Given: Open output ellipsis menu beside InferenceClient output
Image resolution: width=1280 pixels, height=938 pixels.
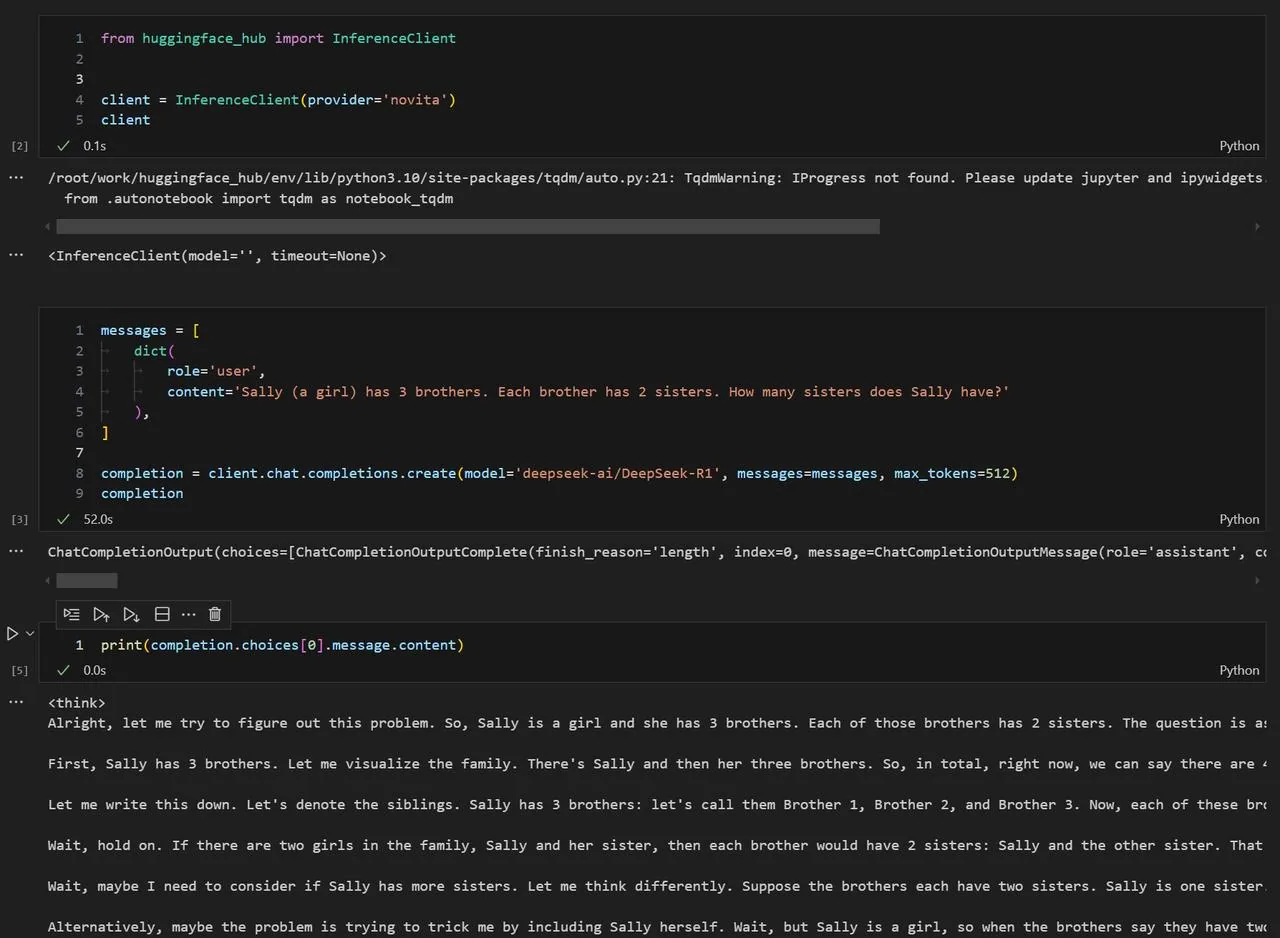Looking at the screenshot, I should (16, 255).
